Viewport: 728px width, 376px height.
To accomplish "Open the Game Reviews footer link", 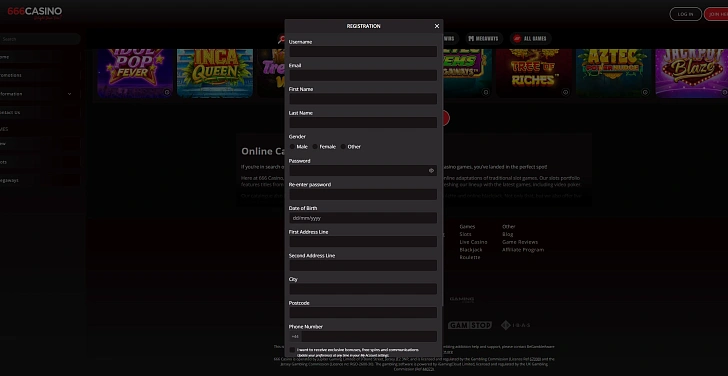I will tap(520, 242).
